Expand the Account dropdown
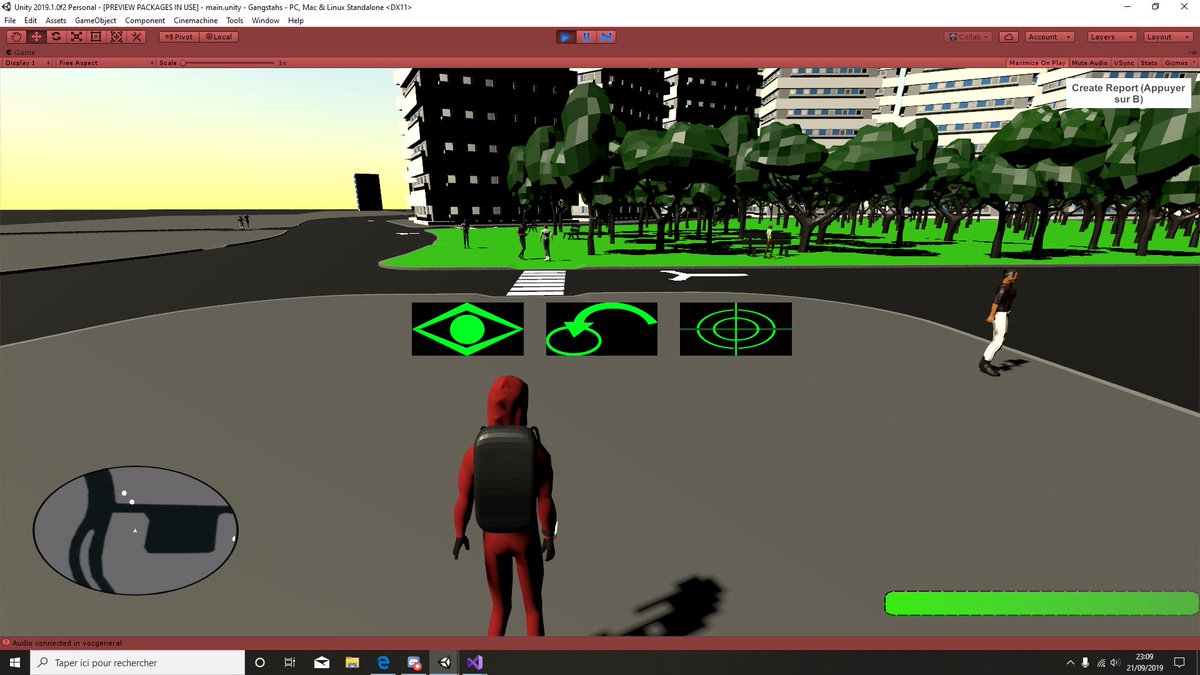The image size is (1200, 675). [1049, 37]
